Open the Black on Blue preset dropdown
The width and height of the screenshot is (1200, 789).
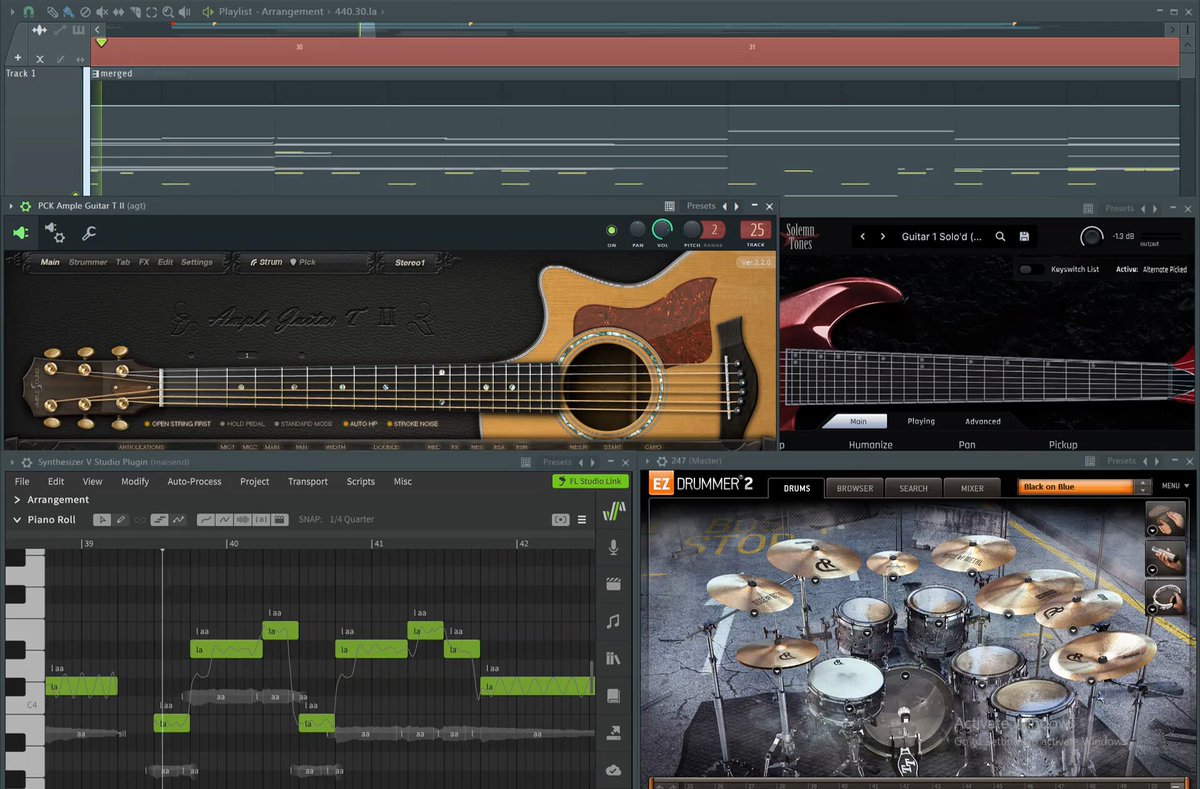1085,487
